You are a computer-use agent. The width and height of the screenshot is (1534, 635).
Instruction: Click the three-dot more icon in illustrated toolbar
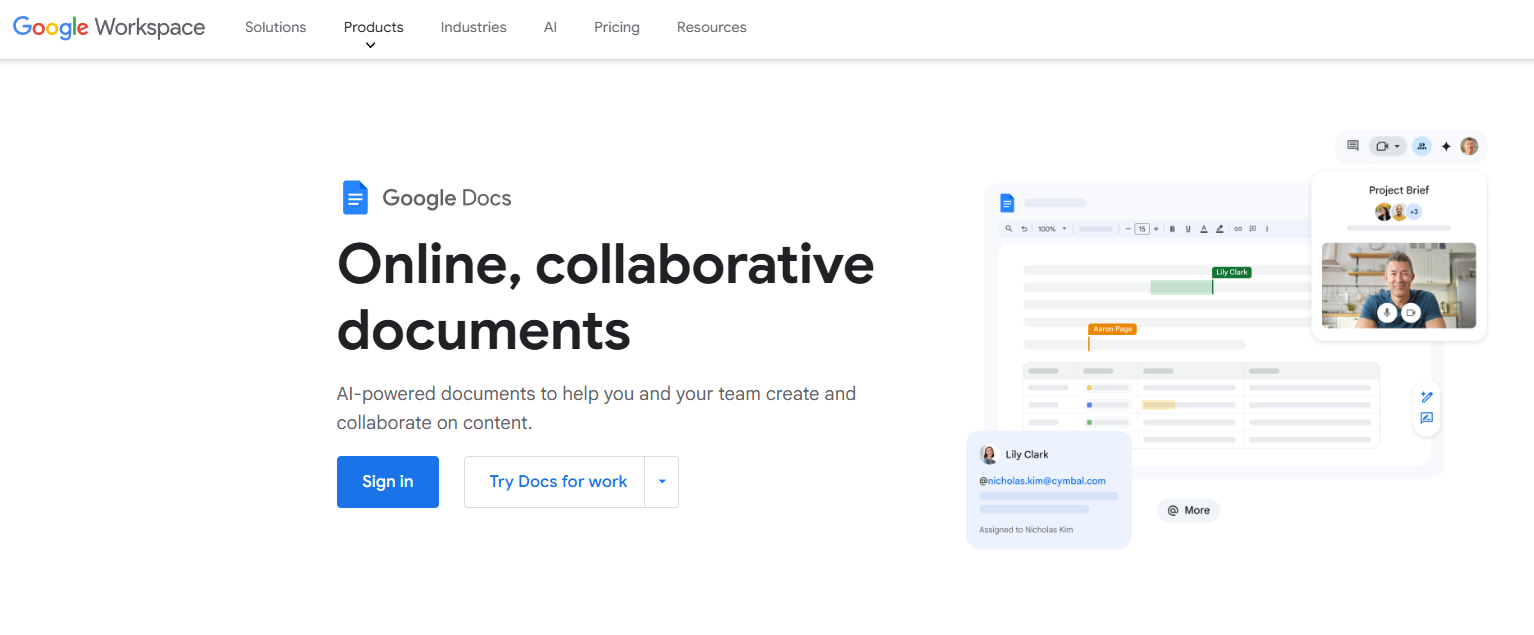coord(1267,229)
